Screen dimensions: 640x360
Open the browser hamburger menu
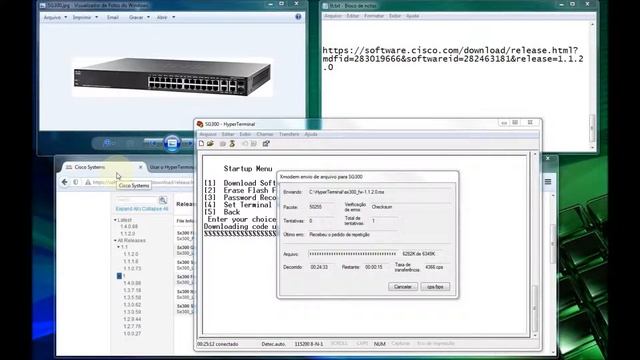tap(548, 182)
